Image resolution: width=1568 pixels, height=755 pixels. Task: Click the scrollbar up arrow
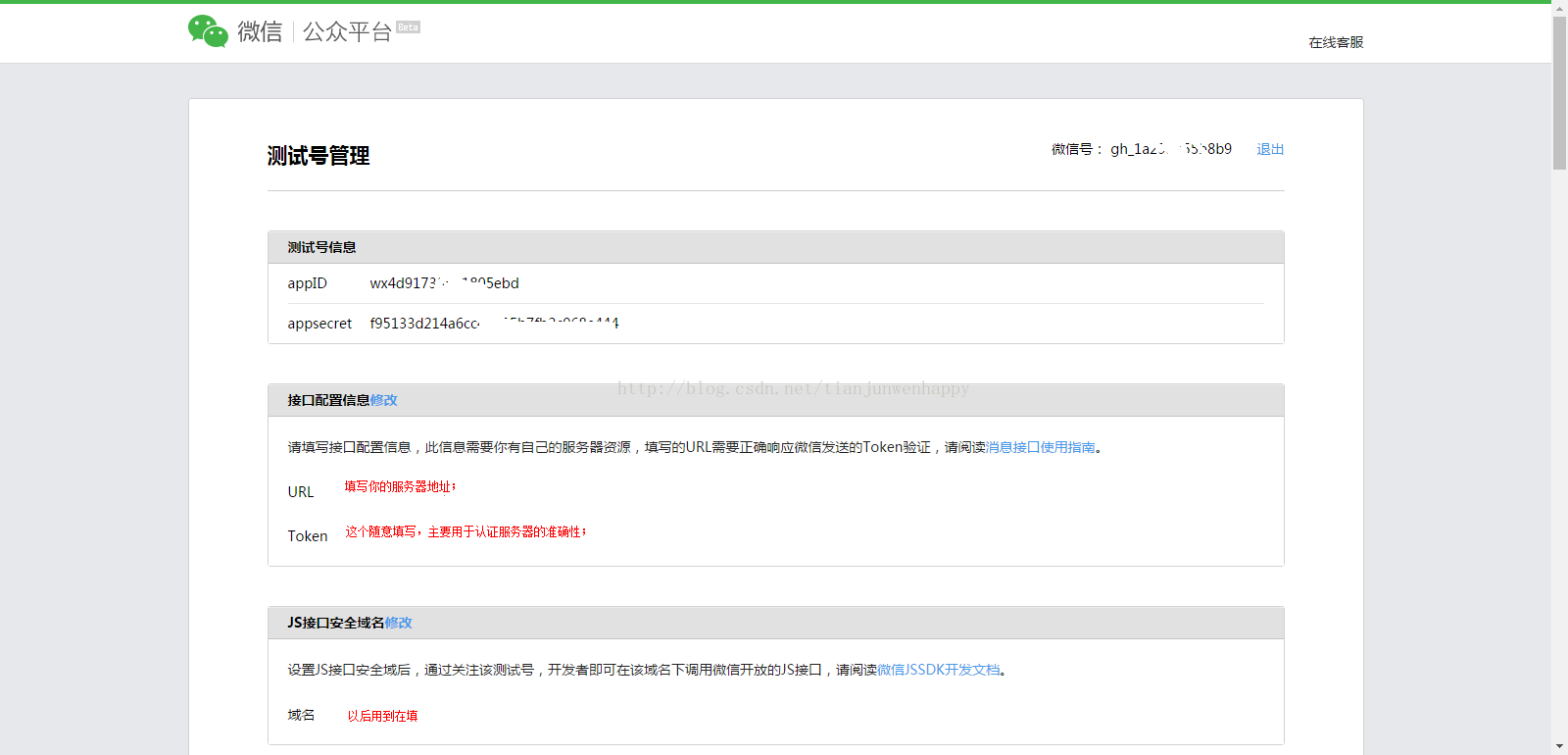coord(1559,8)
